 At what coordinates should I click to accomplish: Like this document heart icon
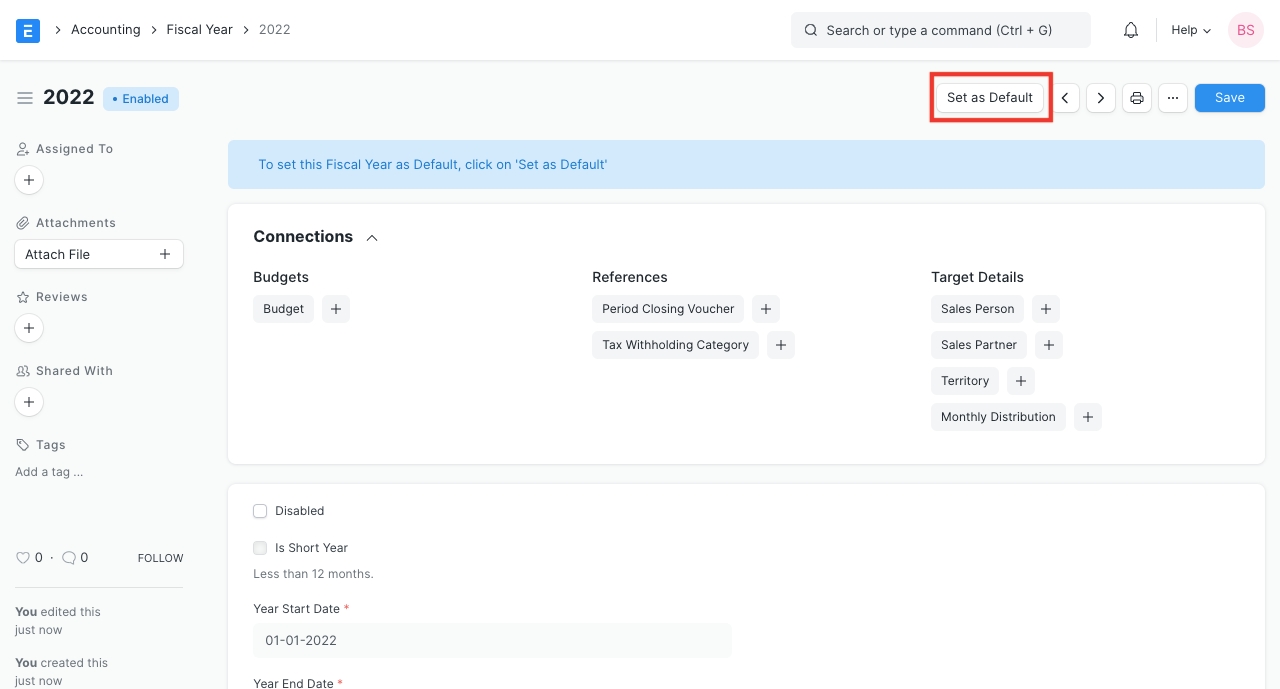23,558
